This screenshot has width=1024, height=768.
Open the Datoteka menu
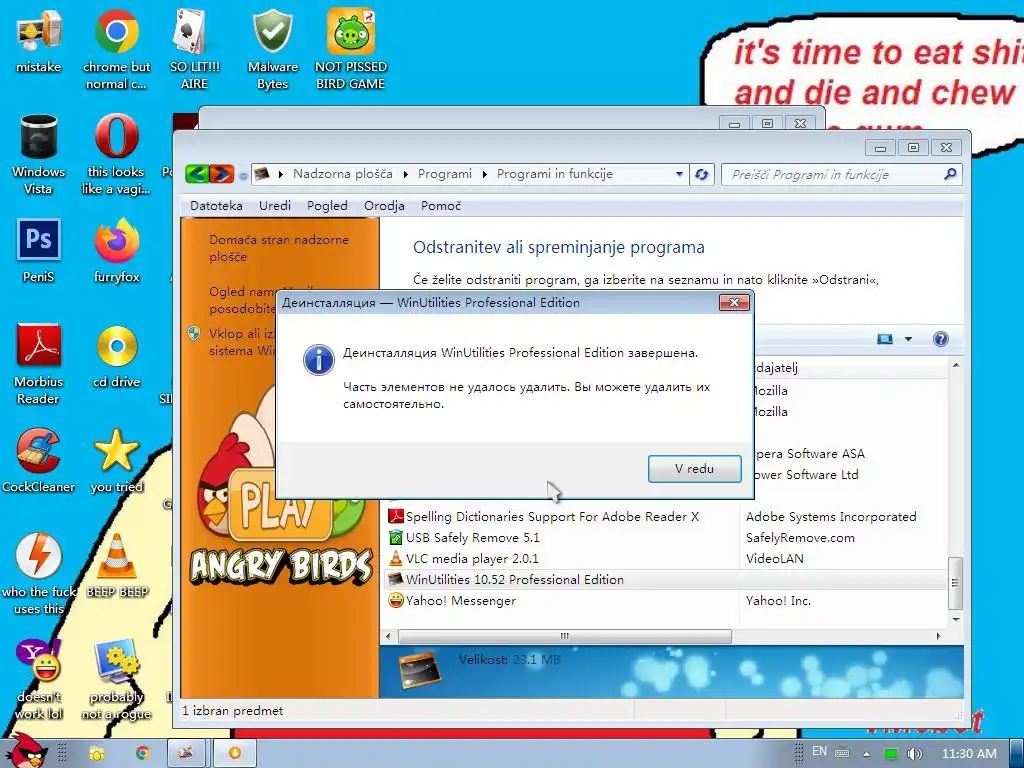pyautogui.click(x=216, y=206)
